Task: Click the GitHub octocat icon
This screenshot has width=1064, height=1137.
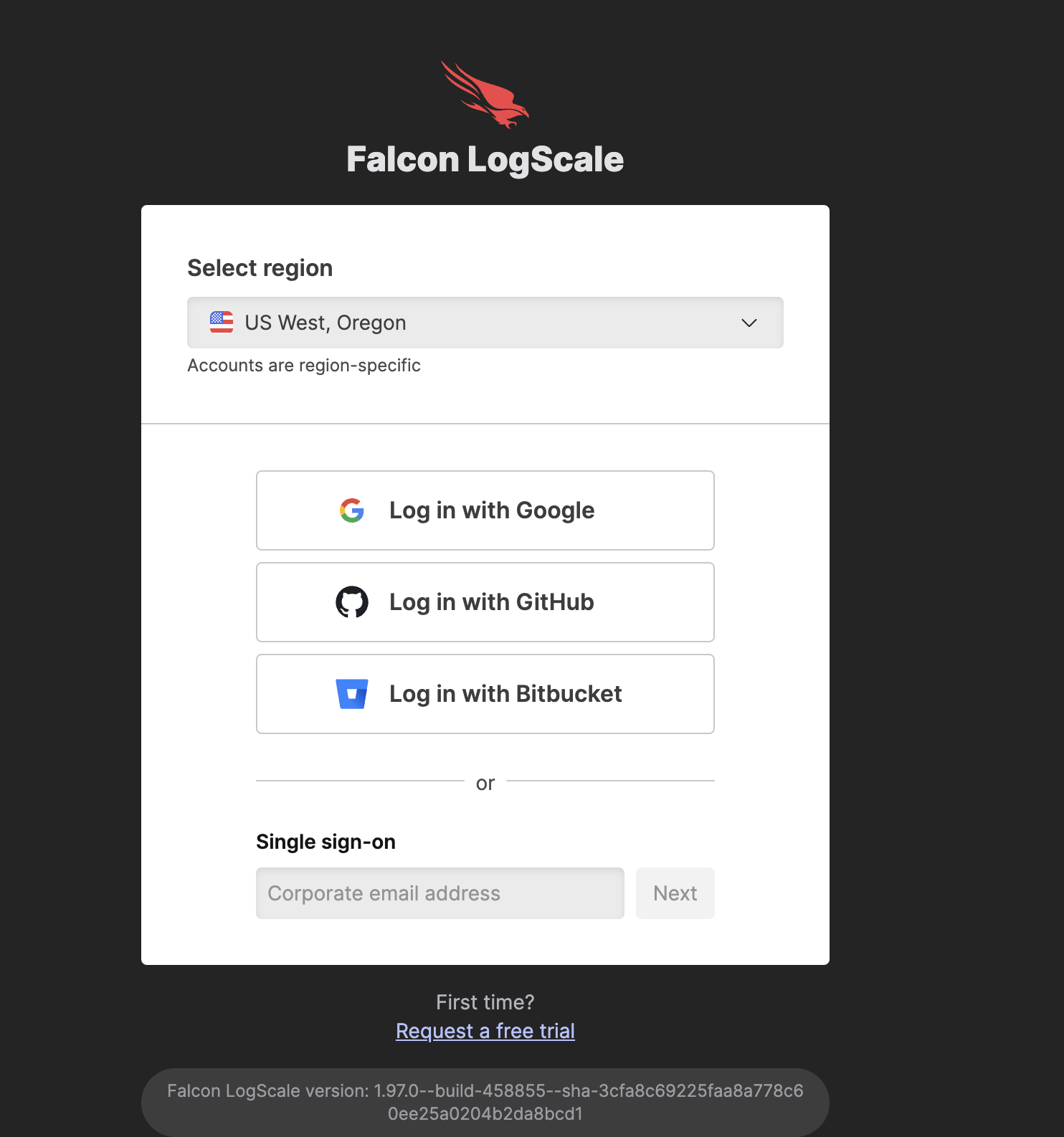Action: pos(351,602)
